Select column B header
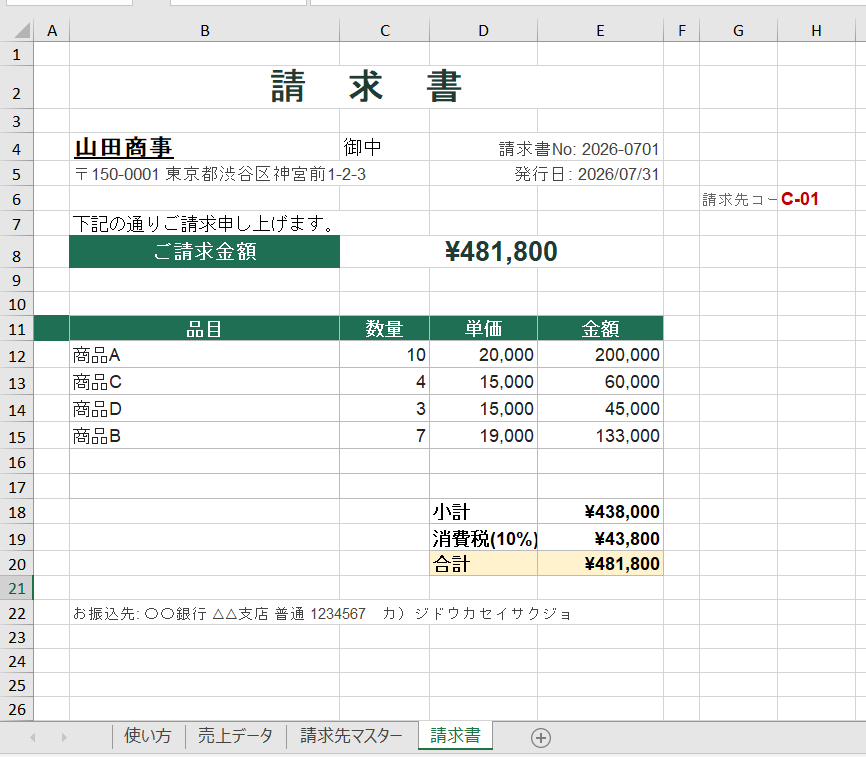Screen dimensions: 866x757 tap(204, 31)
